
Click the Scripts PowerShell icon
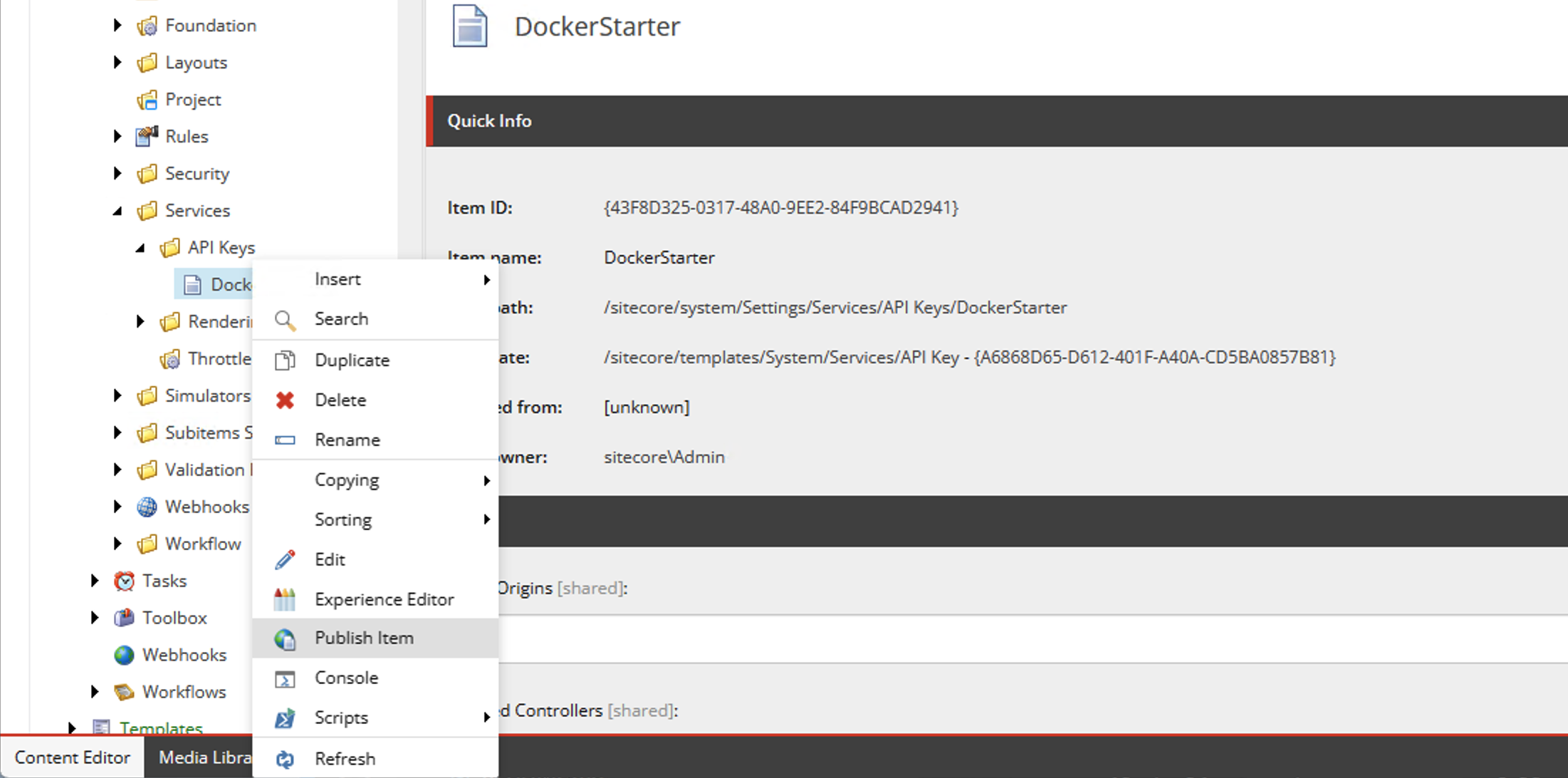point(285,719)
